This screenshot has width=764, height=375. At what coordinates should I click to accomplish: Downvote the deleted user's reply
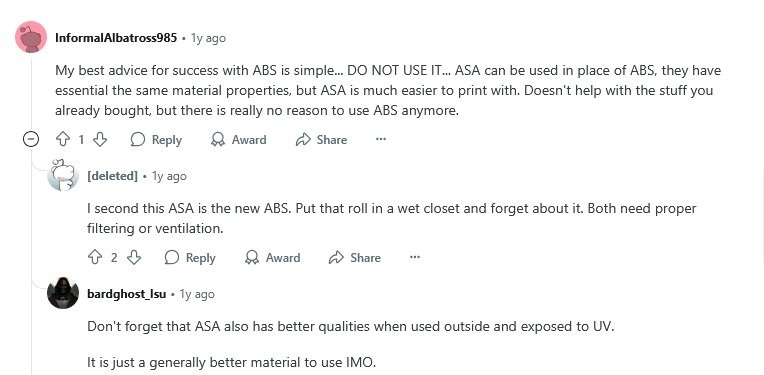[134, 258]
